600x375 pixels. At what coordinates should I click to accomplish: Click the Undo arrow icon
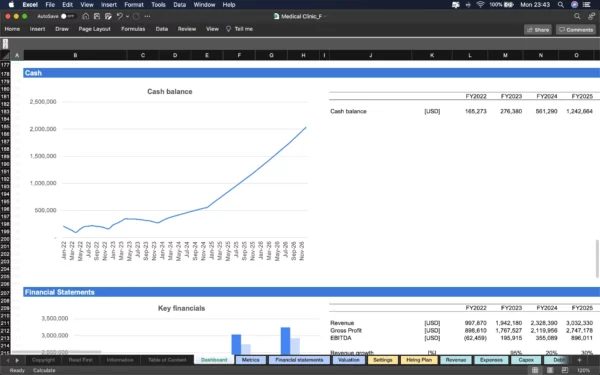pos(120,16)
